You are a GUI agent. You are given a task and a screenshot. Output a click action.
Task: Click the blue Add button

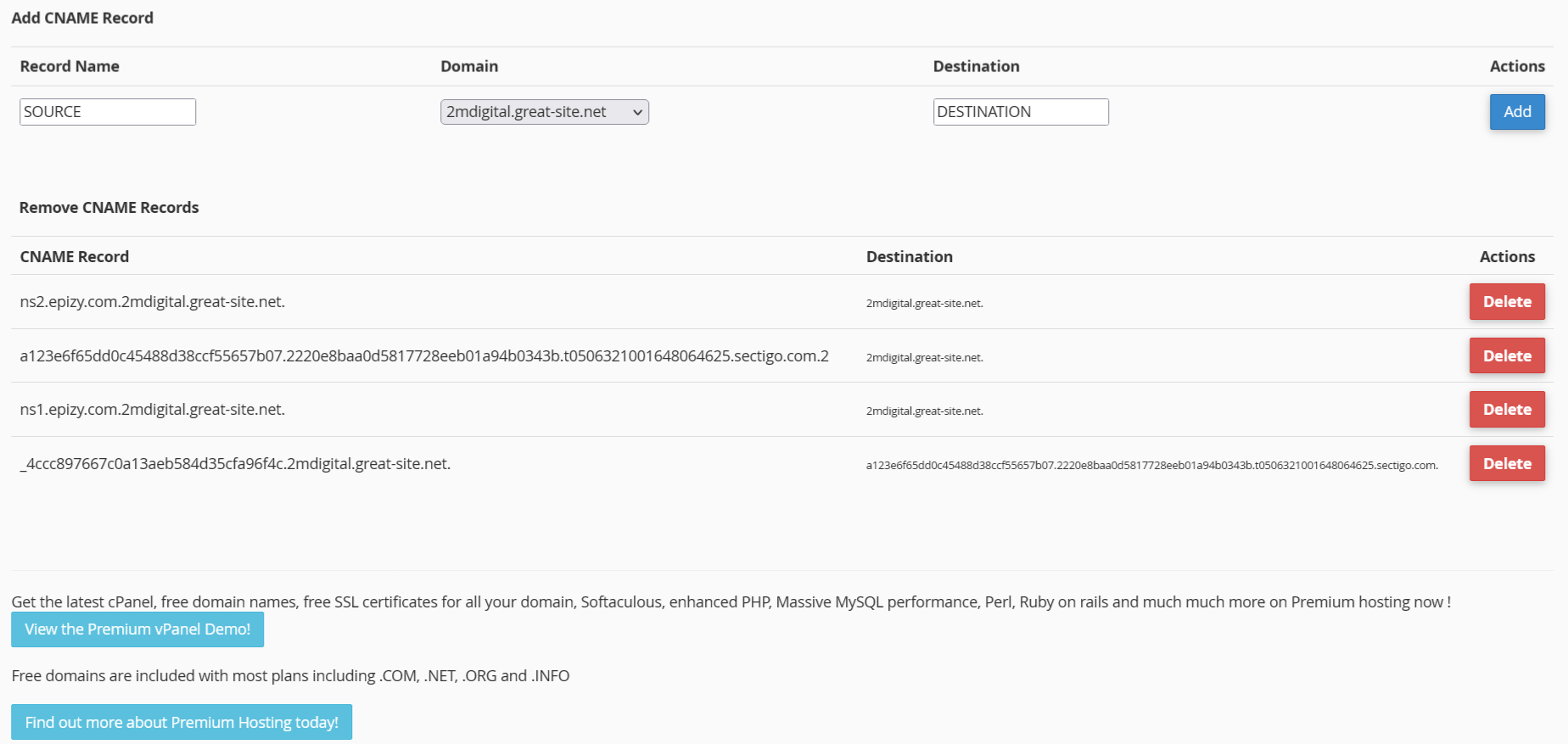(1517, 112)
